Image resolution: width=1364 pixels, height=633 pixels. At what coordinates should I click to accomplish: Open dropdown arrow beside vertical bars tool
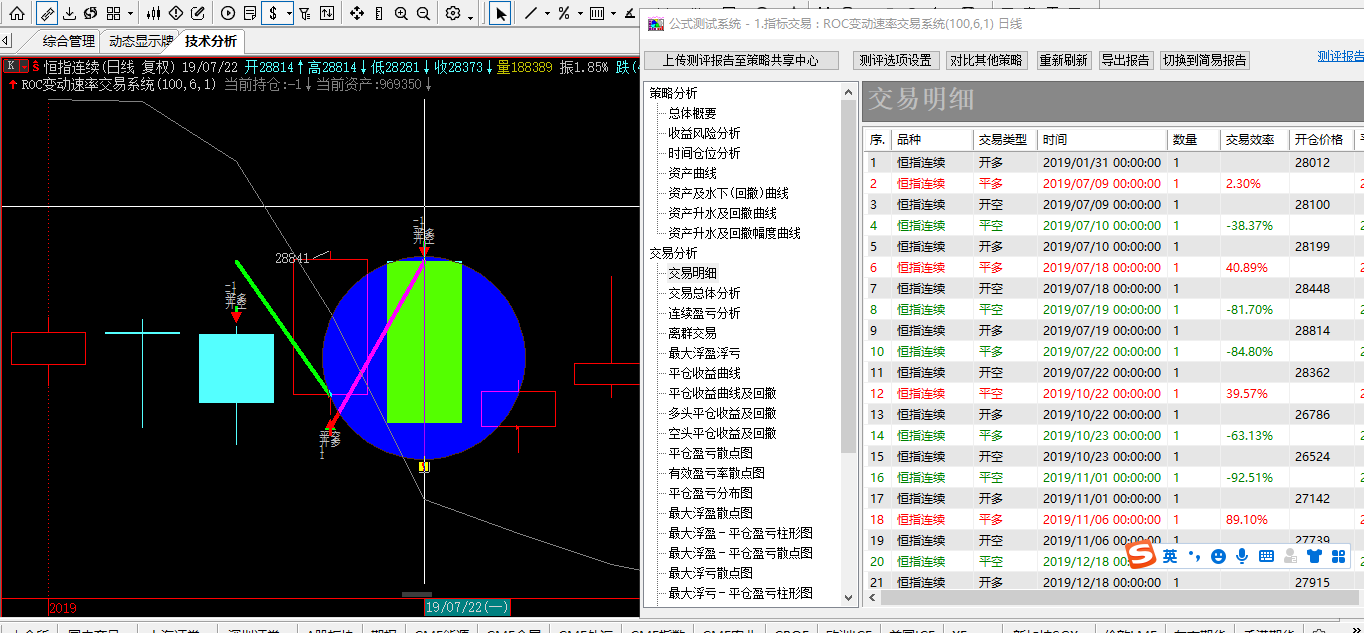point(613,13)
